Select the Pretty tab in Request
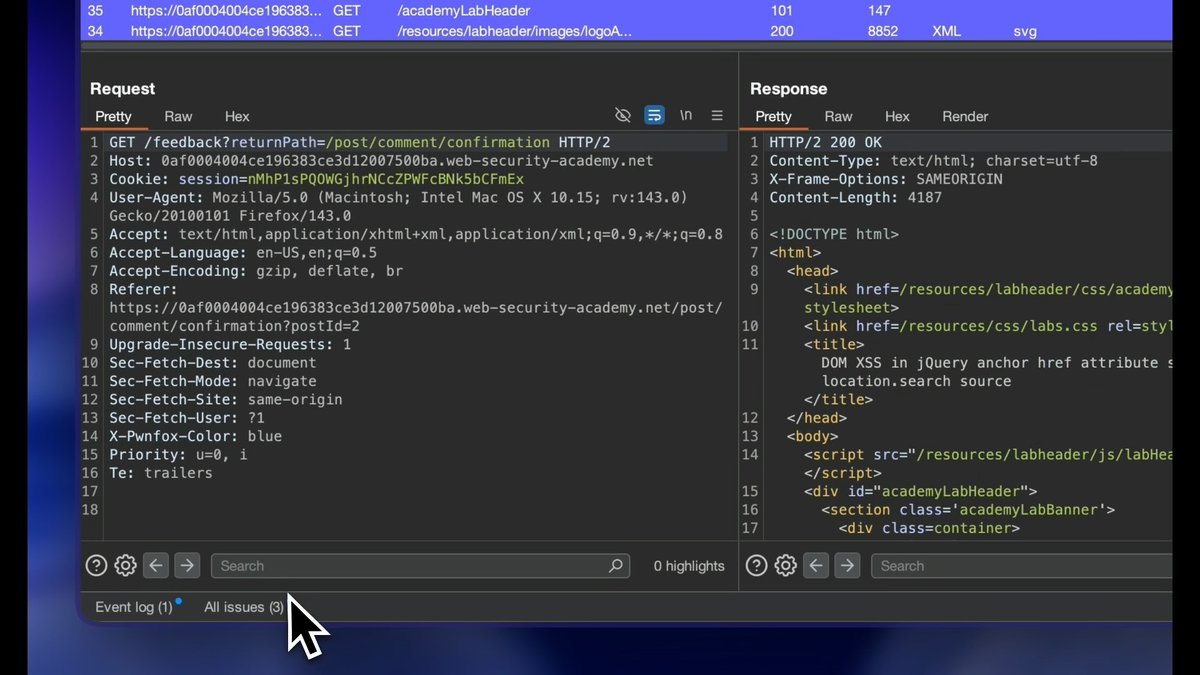The height and width of the screenshot is (675, 1200). 113,116
